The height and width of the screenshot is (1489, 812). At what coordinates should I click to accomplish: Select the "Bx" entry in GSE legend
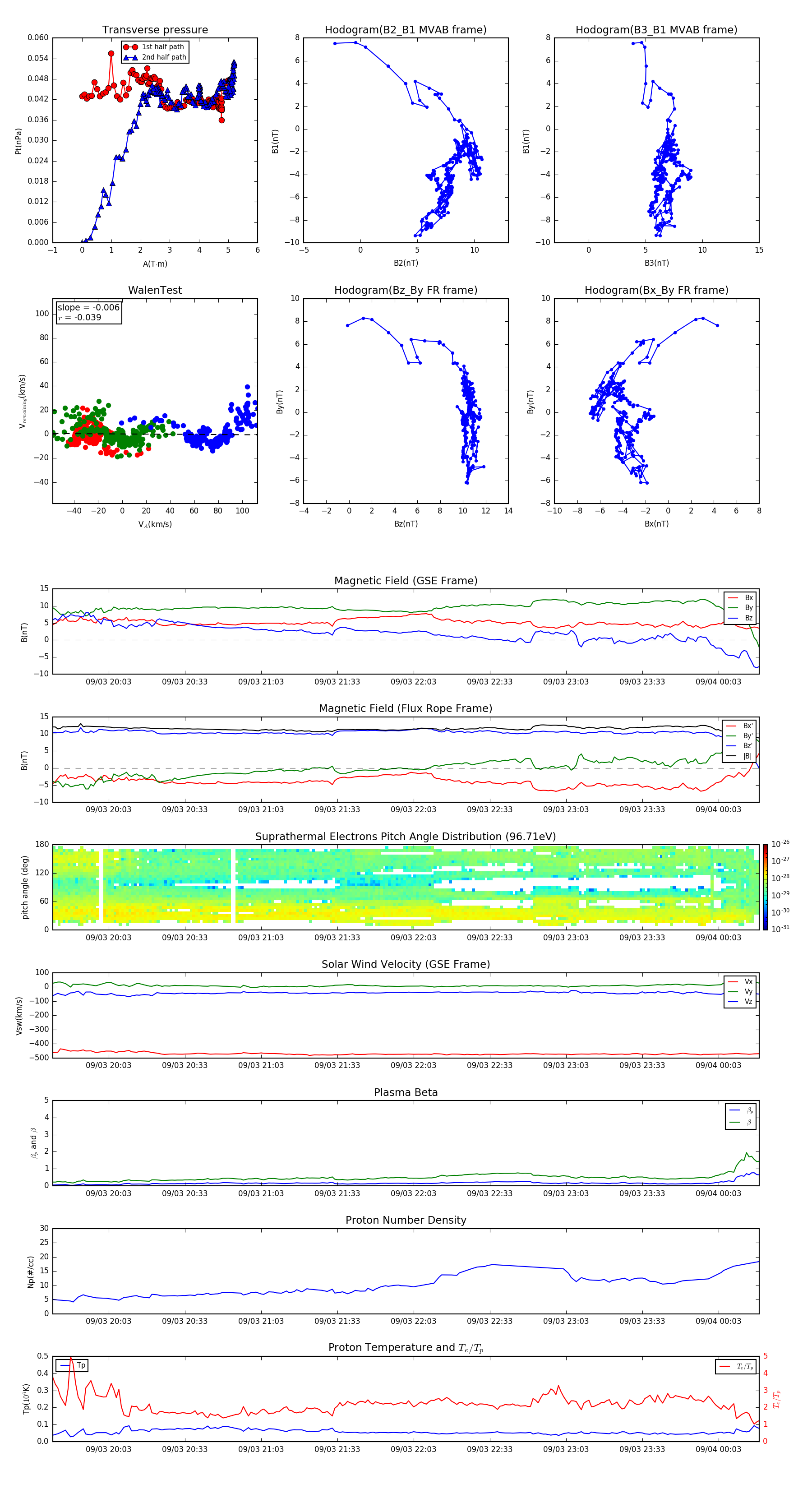pos(740,598)
